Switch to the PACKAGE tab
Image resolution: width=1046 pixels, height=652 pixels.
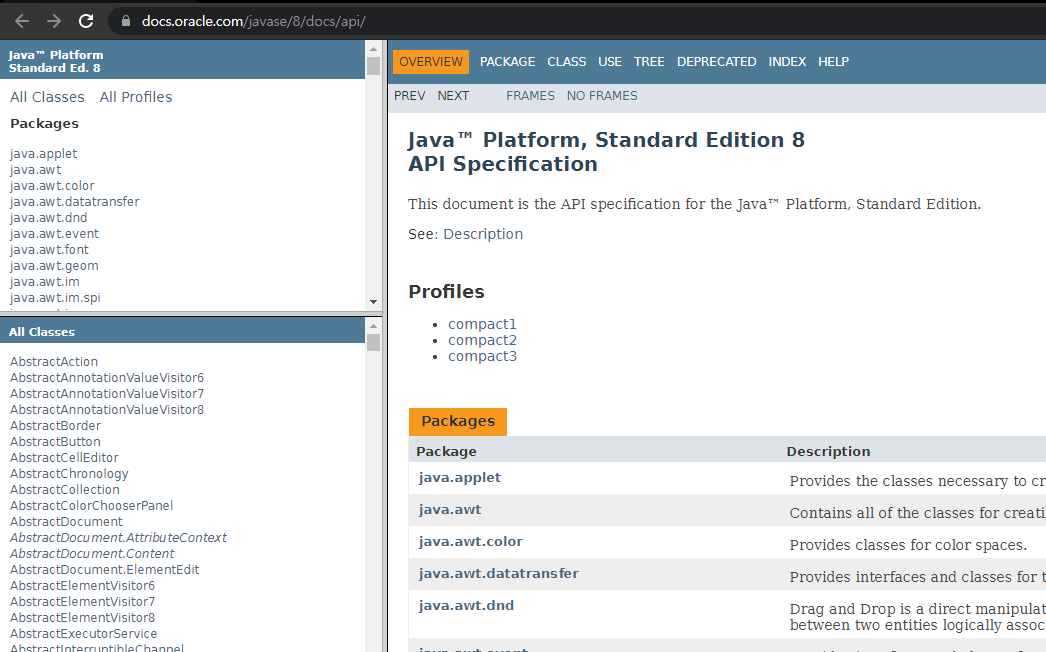click(508, 61)
